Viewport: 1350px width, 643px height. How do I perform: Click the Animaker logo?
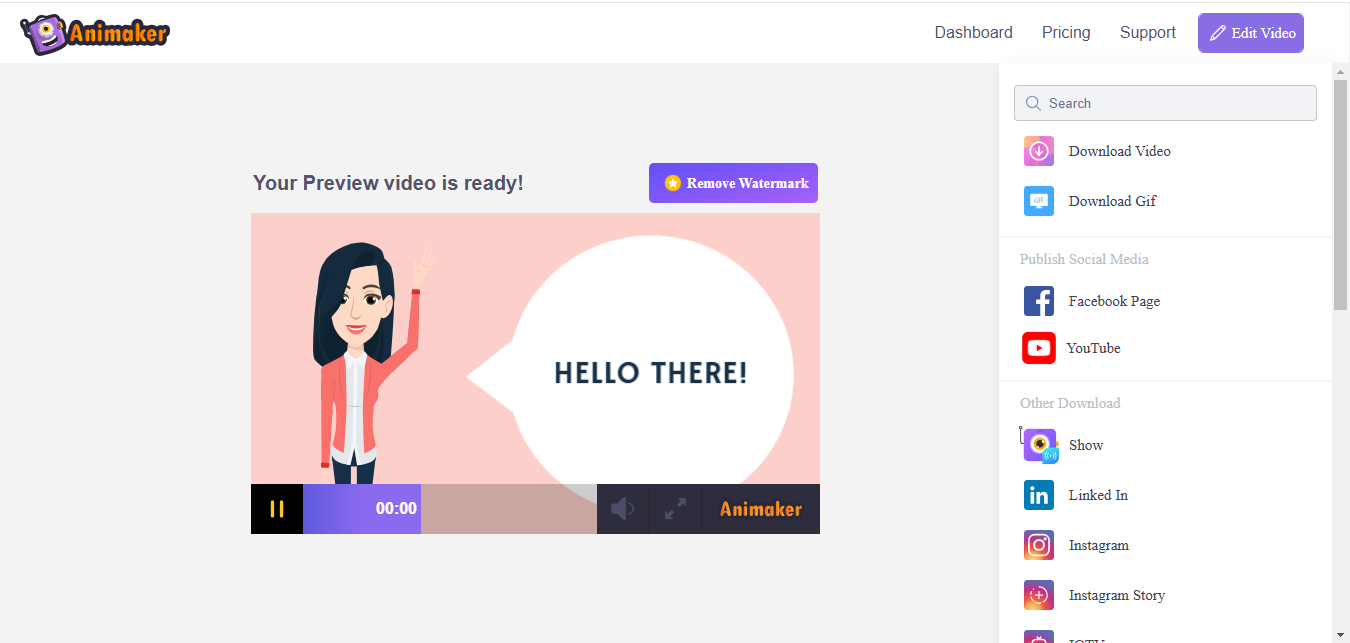point(95,33)
